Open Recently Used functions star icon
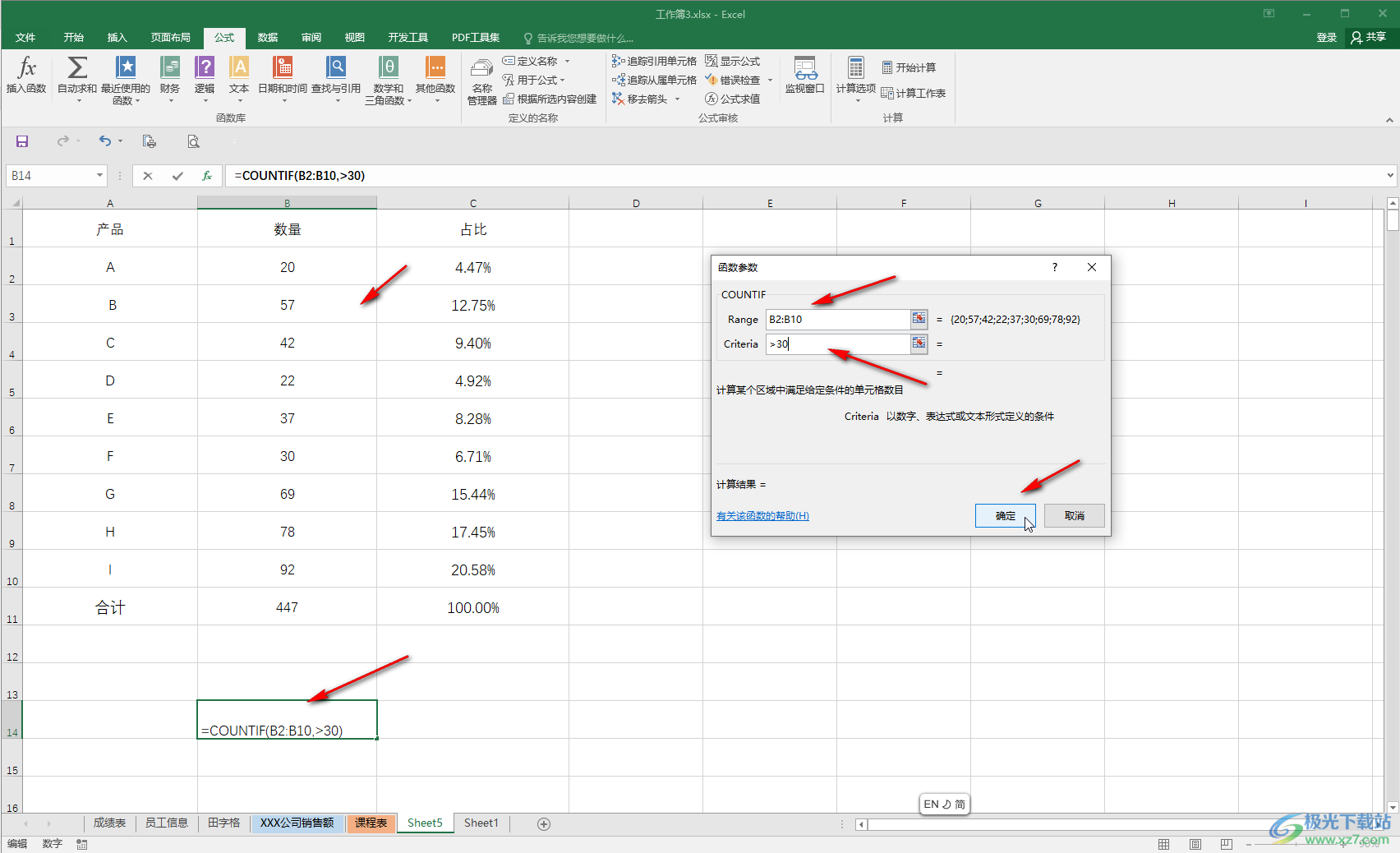1400x853 pixels. coord(126,67)
